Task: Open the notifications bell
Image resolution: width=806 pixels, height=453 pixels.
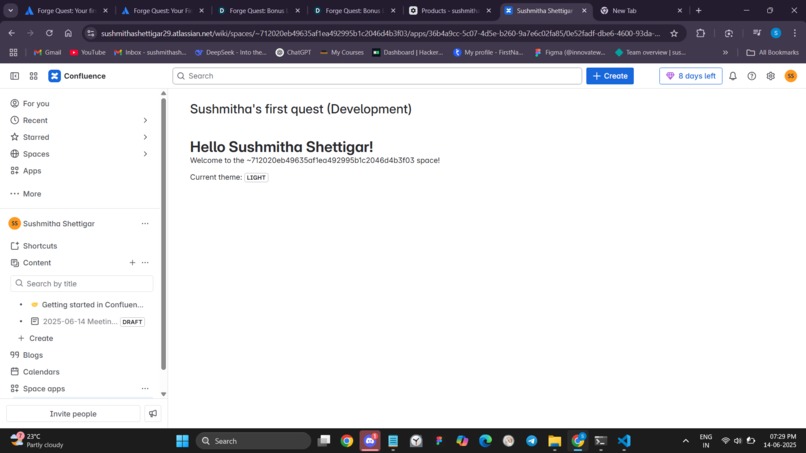Action: pos(732,76)
